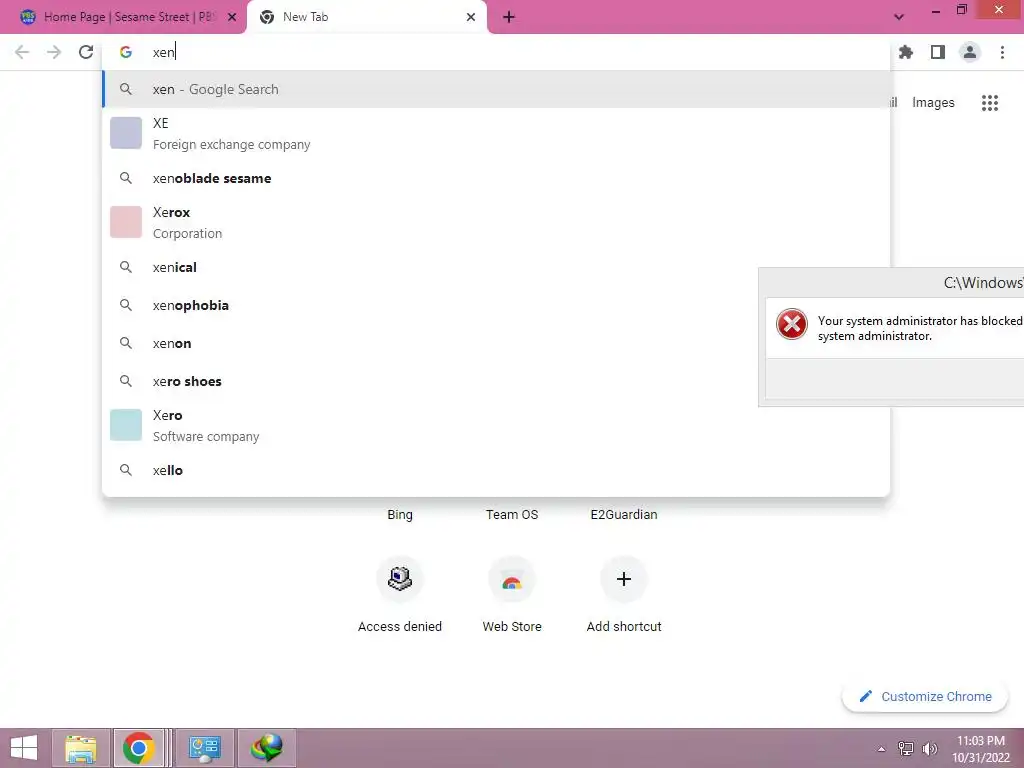Click the XE suggestion thumbnail
This screenshot has height=768, width=1024.
coord(126,133)
